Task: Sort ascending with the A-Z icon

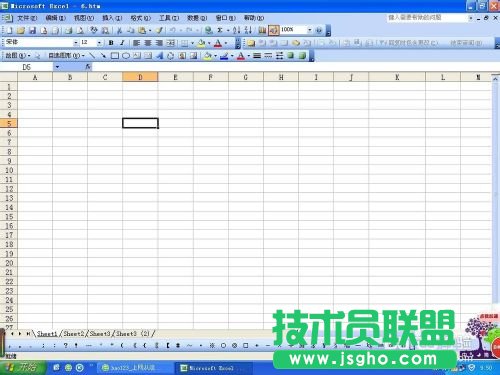Action: 236,30
